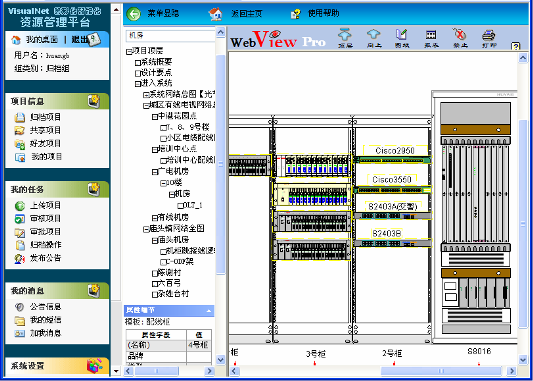Screen dimensions: 533x381
Task: Open 菜单显隐 in top bar
Action: (163, 14)
